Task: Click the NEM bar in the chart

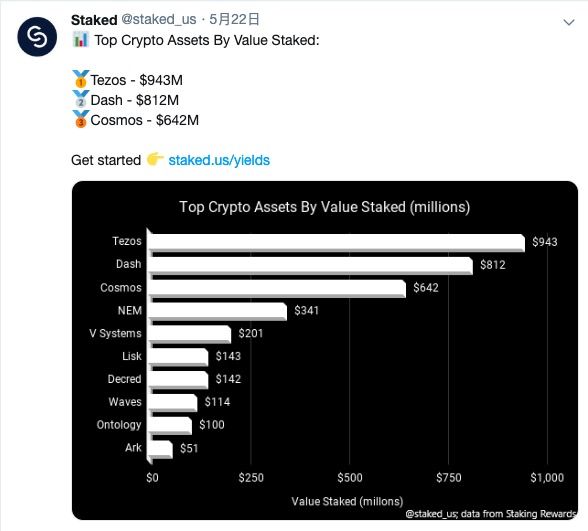Action: tap(217, 312)
